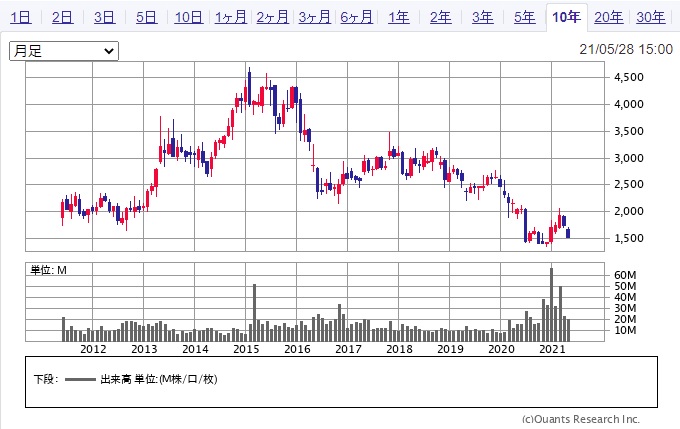Switch to the 10日 period tab
Viewport: 680px width, 429px height.
pyautogui.click(x=189, y=17)
